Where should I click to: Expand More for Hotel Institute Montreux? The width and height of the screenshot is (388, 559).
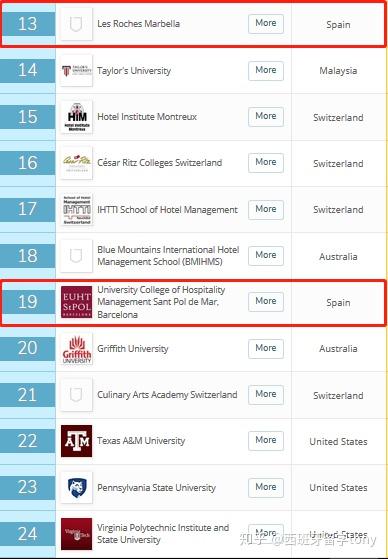266,117
